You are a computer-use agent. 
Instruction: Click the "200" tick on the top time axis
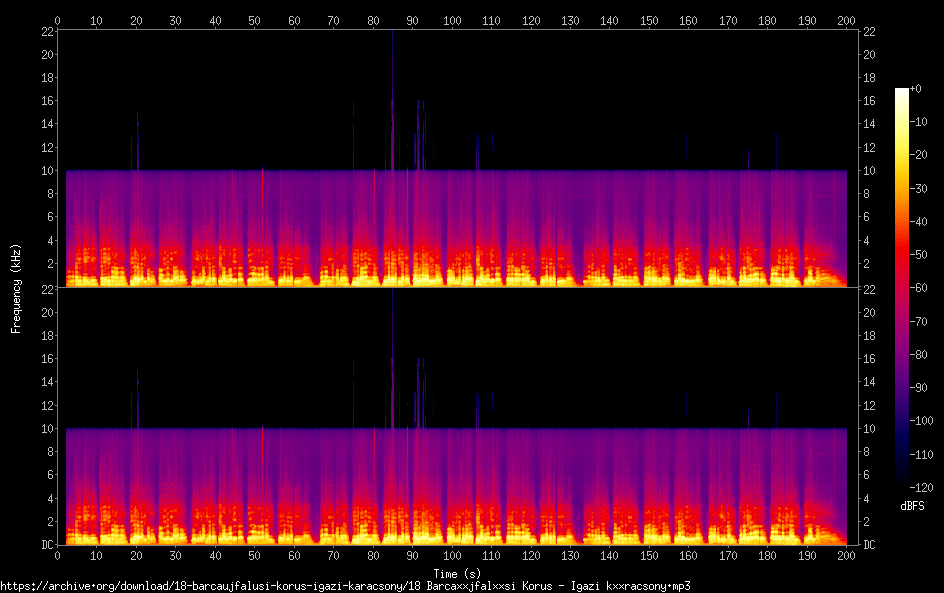pos(846,20)
